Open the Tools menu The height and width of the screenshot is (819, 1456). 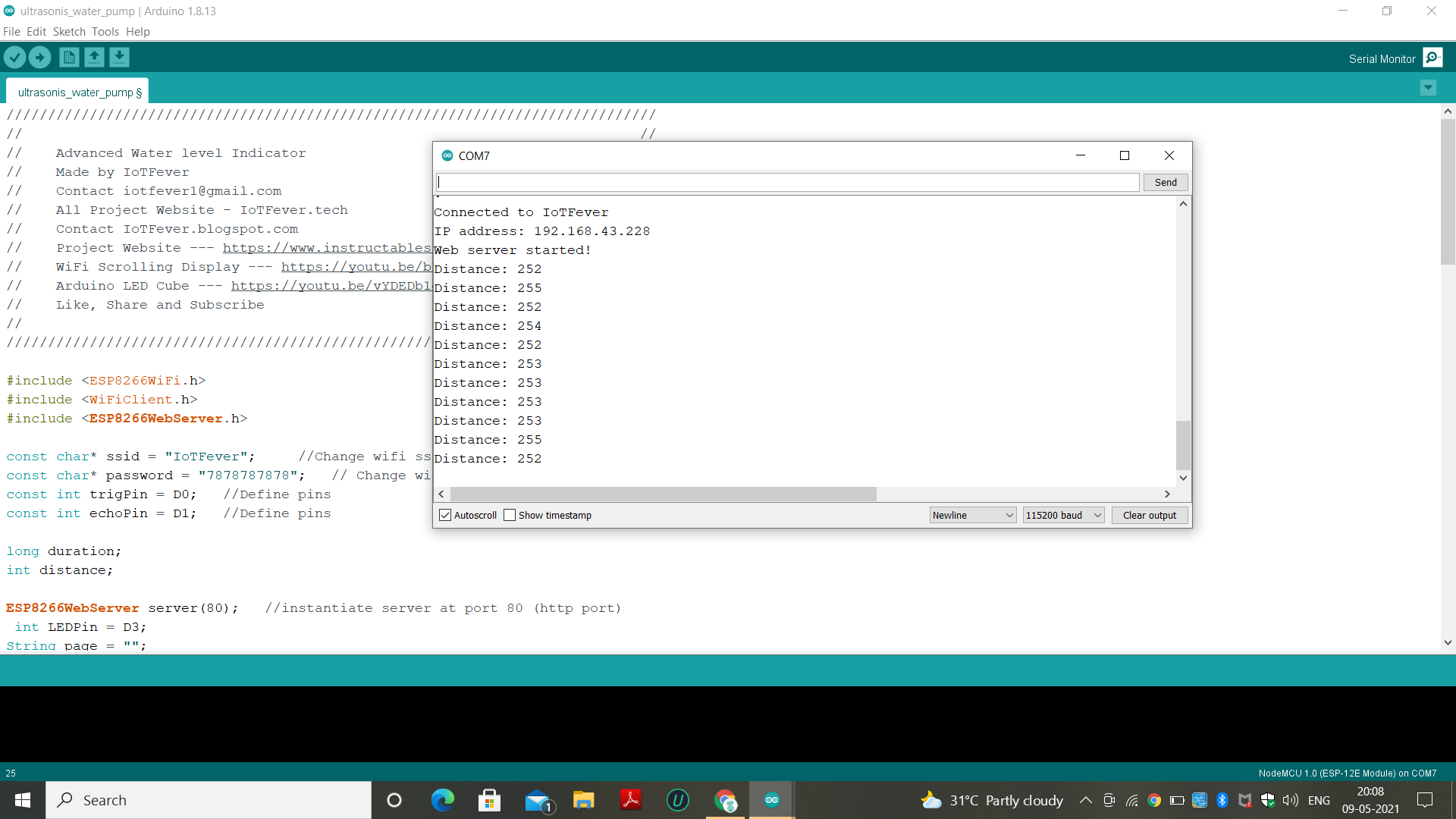click(105, 32)
